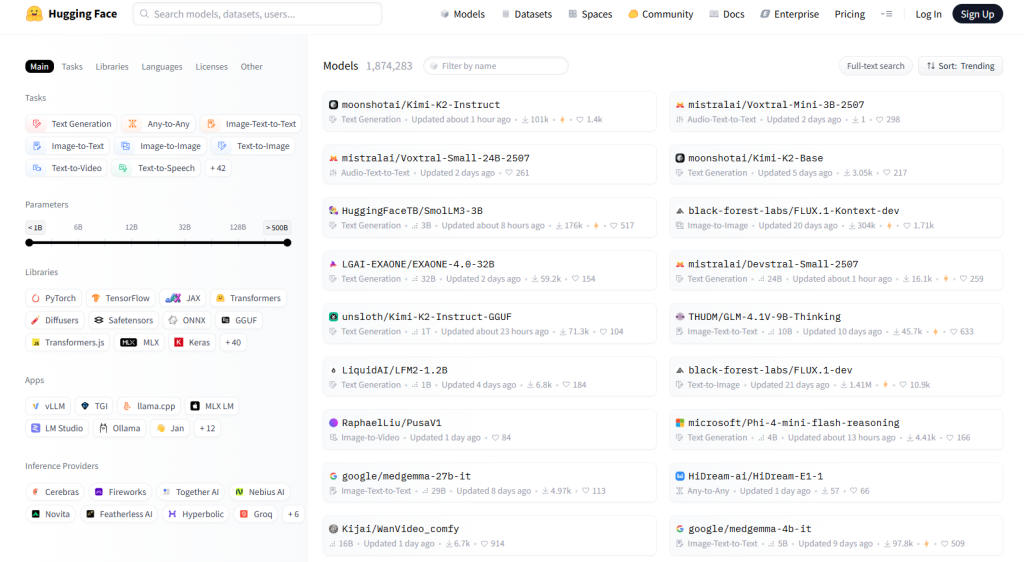Toggle the Fireworks provider filter
This screenshot has width=1024, height=562.
click(x=120, y=492)
